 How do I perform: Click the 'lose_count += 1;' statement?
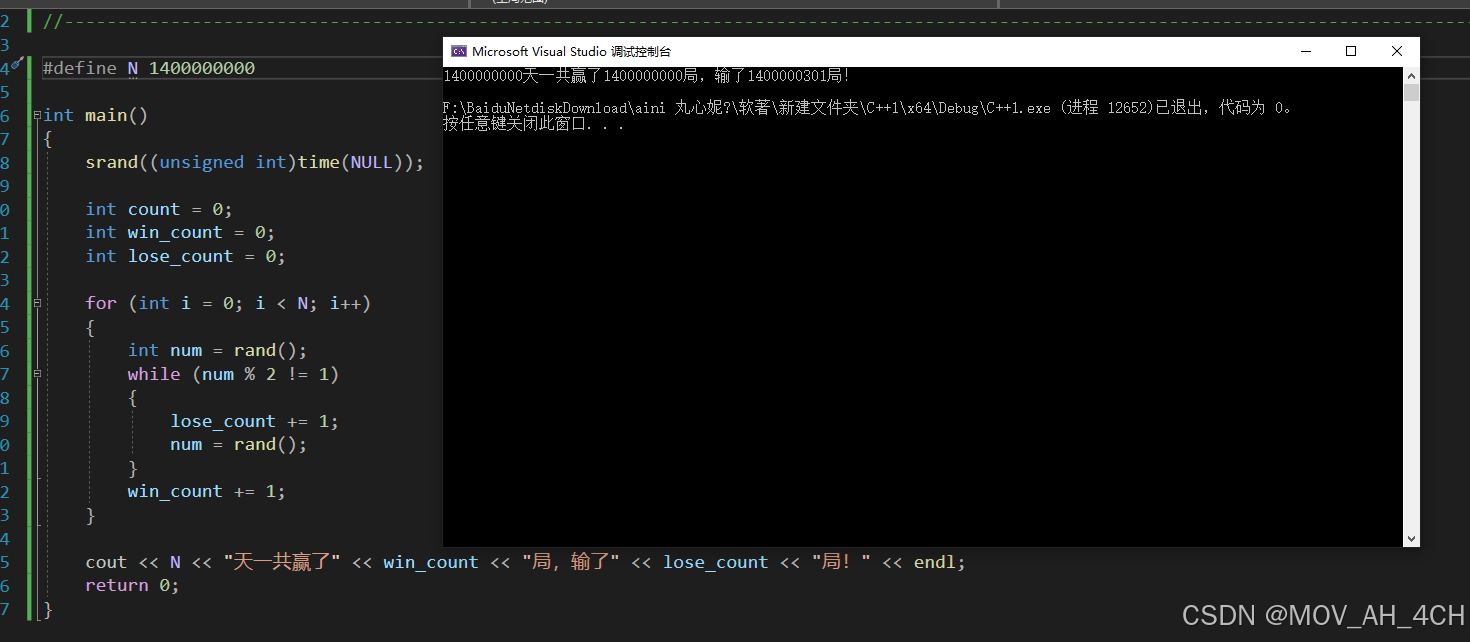pyautogui.click(x=255, y=421)
